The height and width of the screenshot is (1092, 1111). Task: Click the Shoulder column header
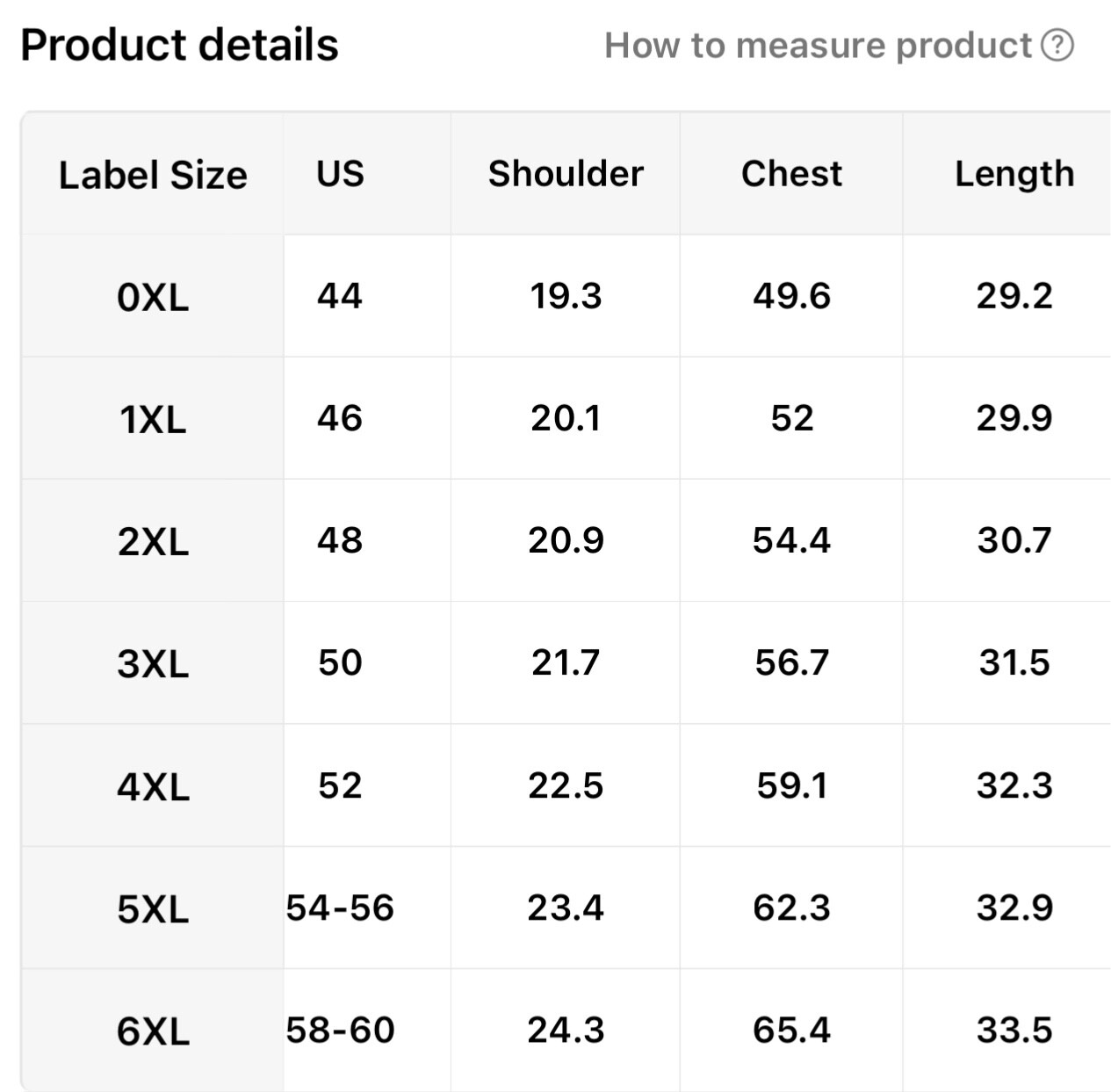click(566, 174)
